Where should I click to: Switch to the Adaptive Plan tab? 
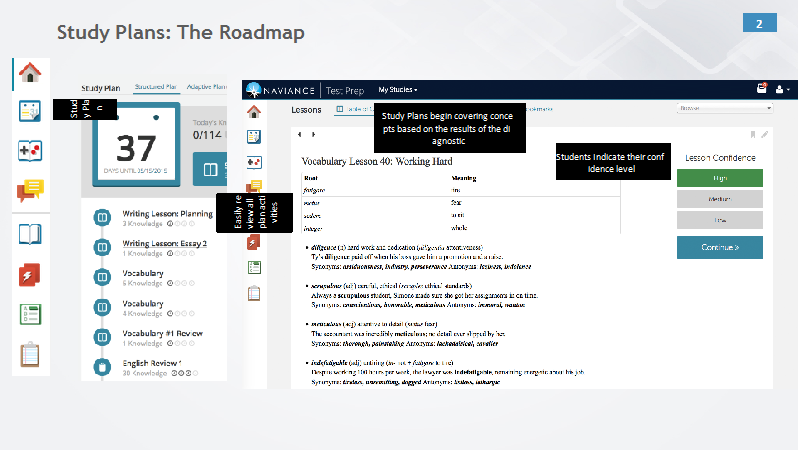coord(206,87)
